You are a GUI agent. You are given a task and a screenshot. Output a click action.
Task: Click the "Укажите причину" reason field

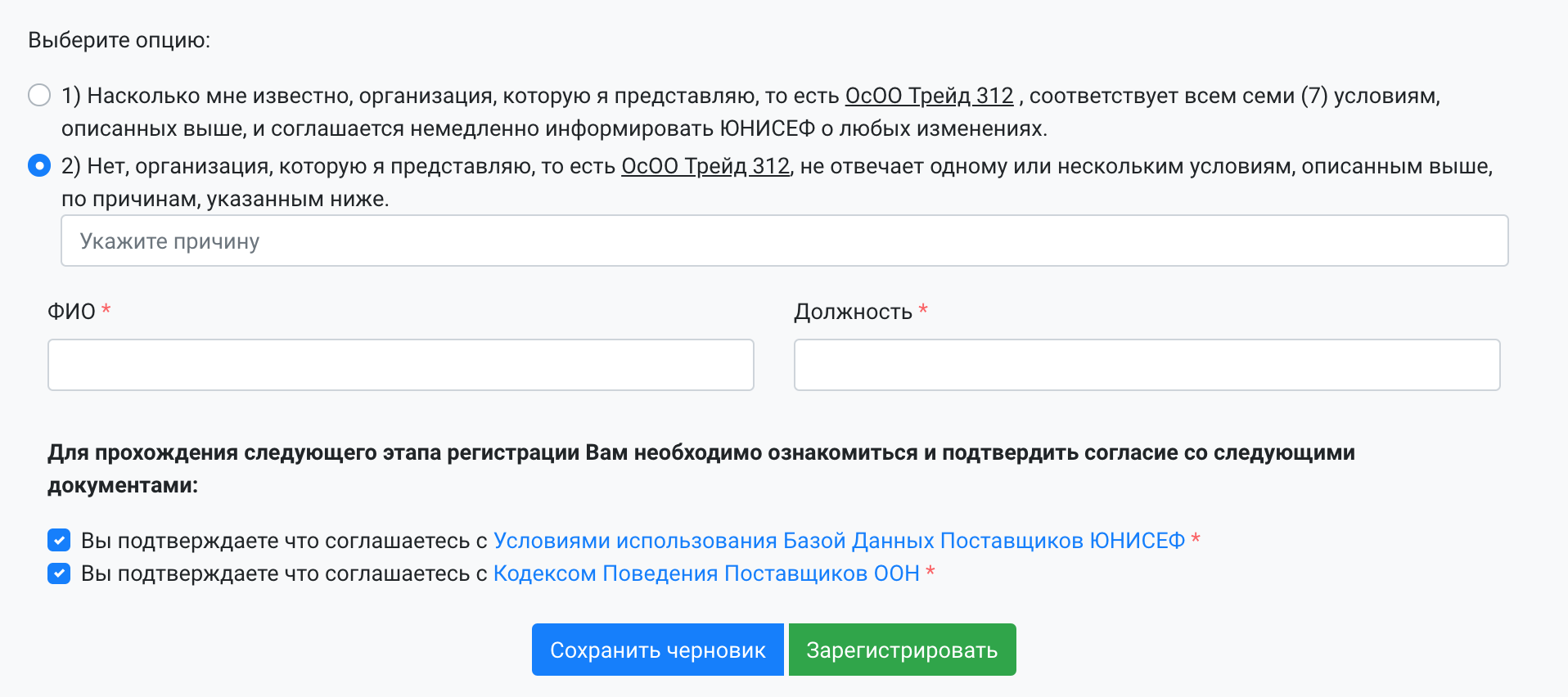(784, 241)
